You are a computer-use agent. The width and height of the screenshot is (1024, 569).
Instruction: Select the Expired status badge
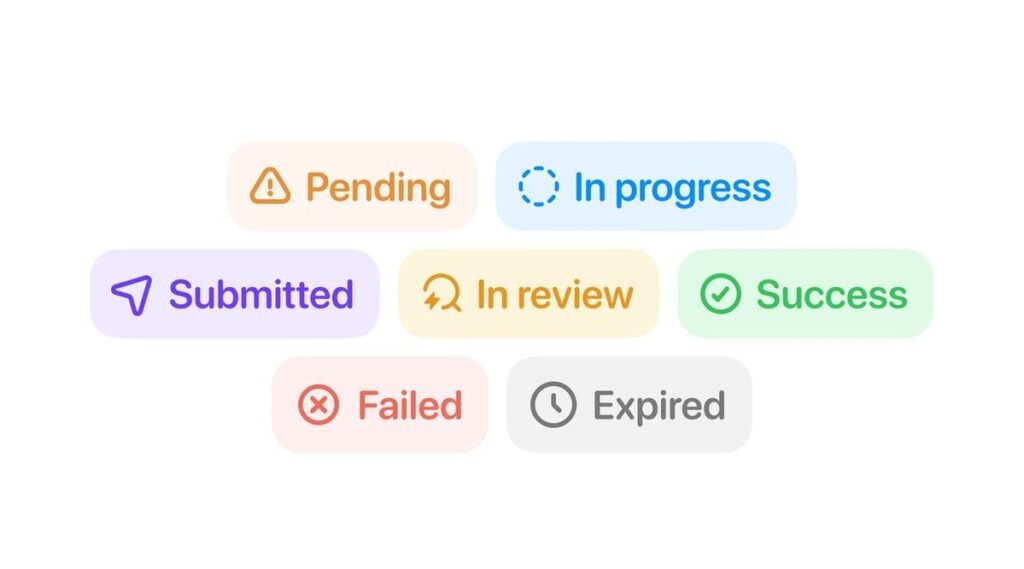(x=629, y=405)
